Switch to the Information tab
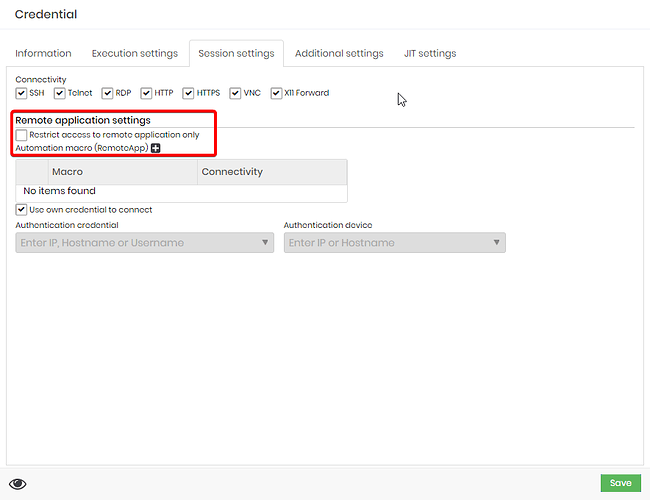Viewport: 650px width, 500px height. point(43,53)
